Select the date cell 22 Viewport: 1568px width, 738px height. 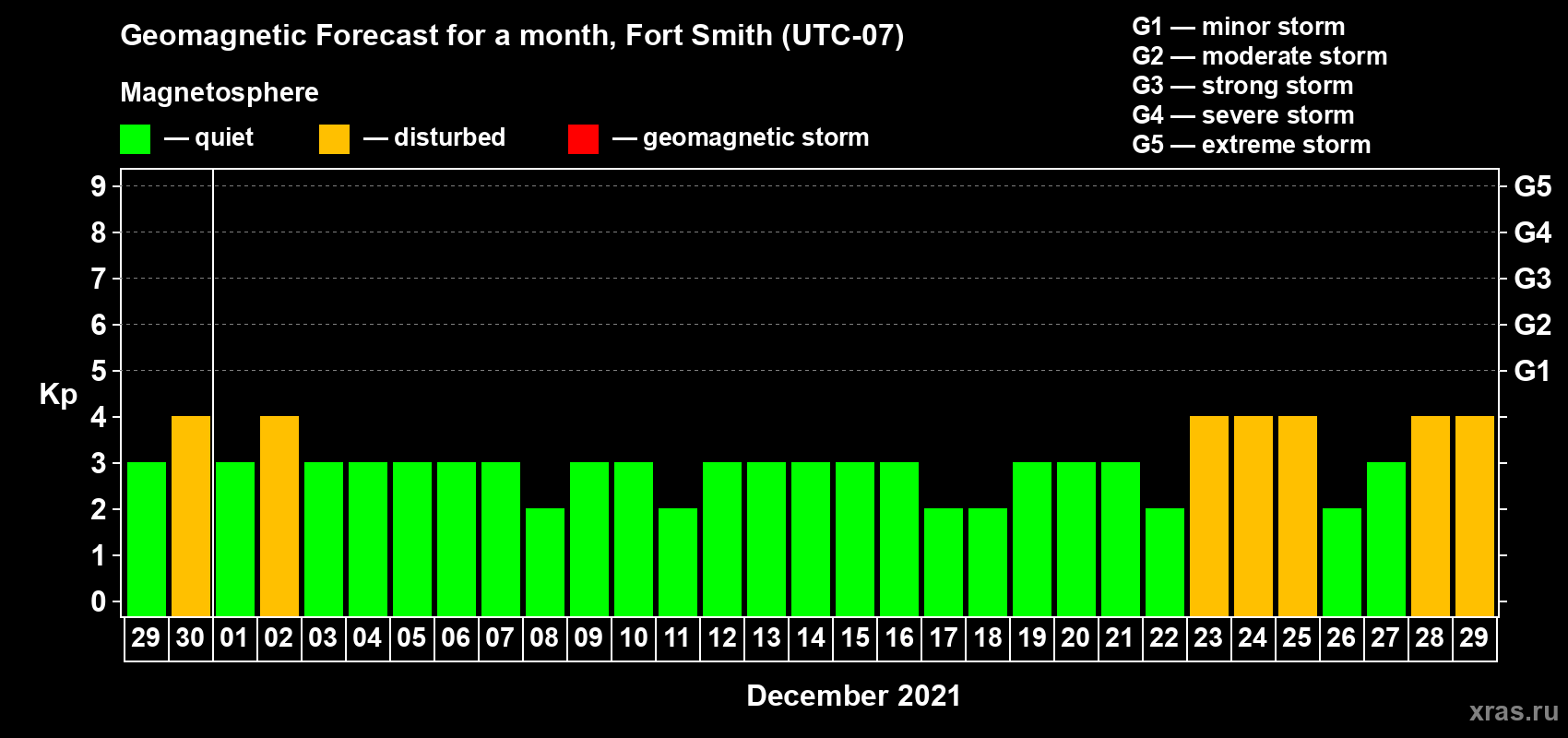[x=1164, y=638]
